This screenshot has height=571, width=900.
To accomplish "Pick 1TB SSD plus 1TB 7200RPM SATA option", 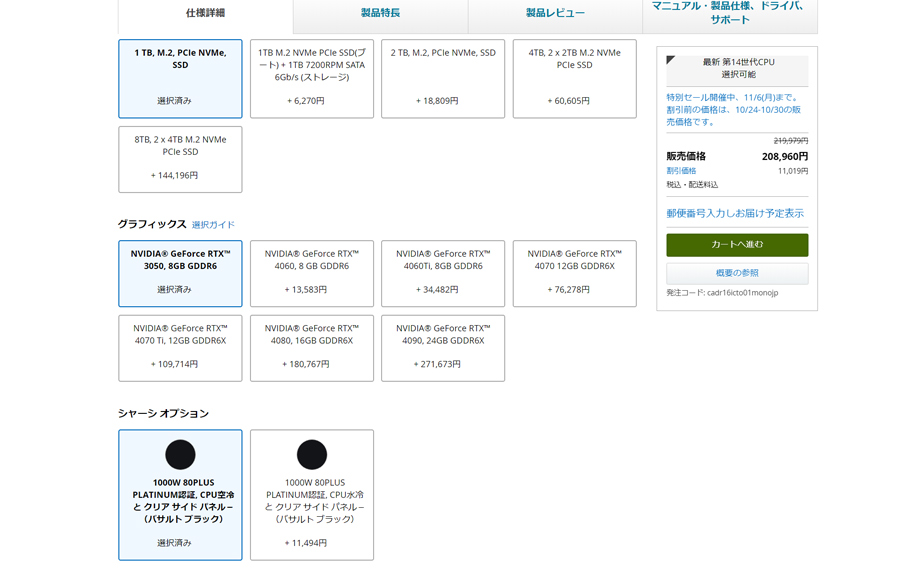I will pyautogui.click(x=312, y=79).
